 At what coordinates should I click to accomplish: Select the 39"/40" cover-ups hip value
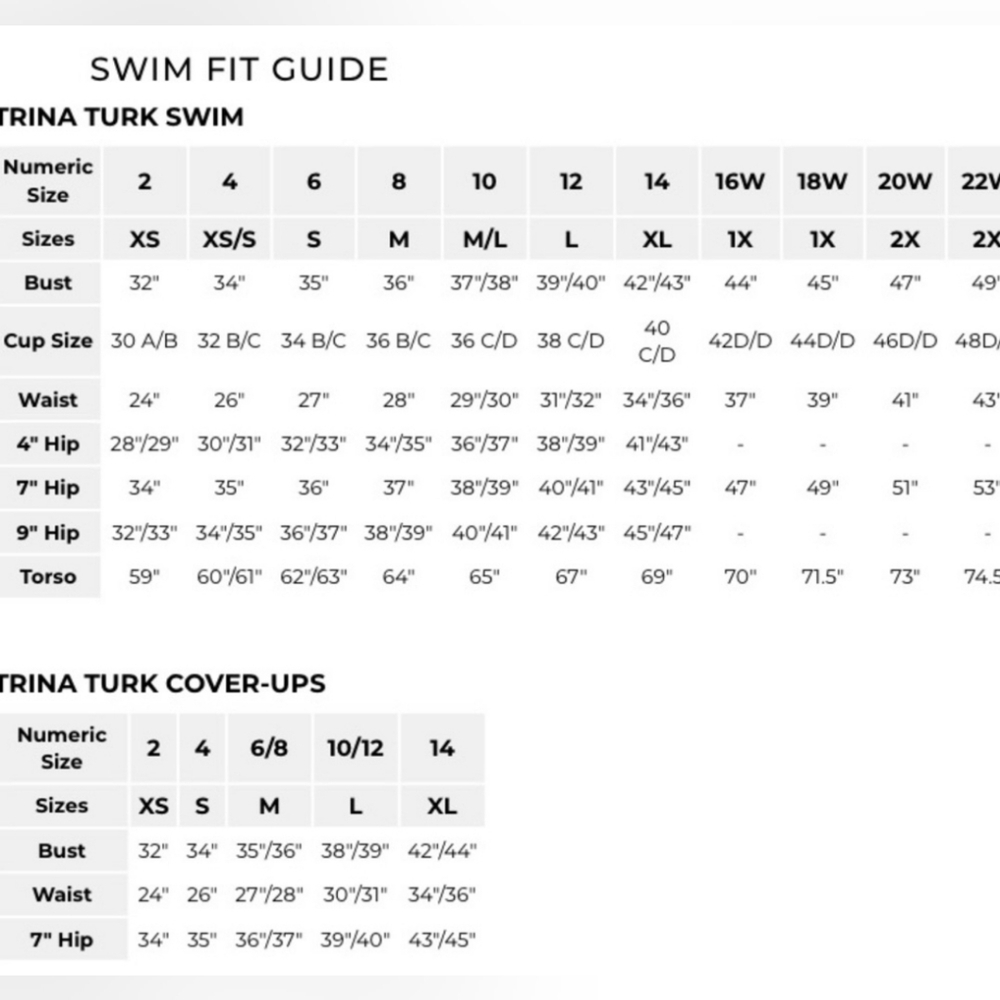(x=355, y=939)
